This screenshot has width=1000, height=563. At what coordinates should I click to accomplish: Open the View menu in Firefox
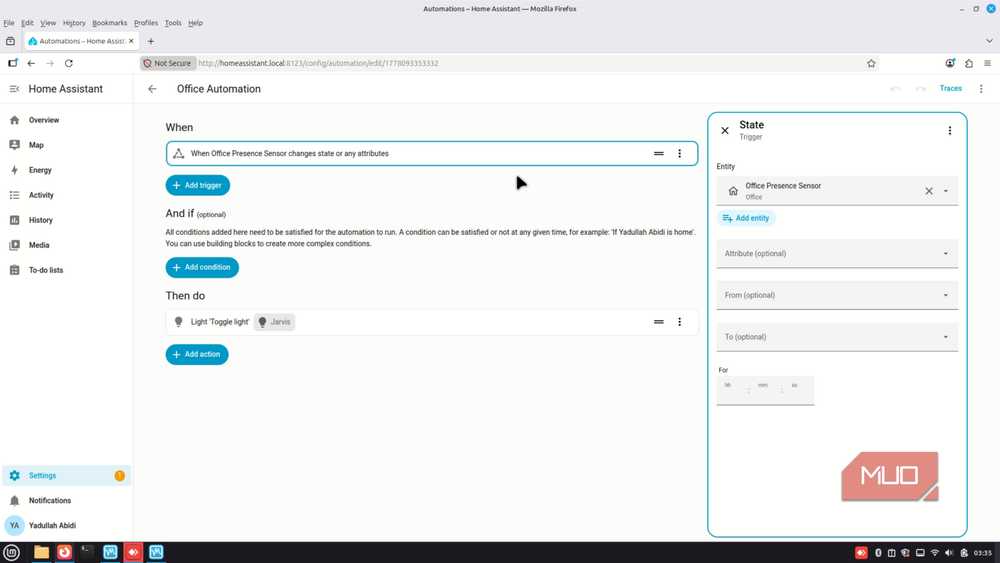coord(48,23)
